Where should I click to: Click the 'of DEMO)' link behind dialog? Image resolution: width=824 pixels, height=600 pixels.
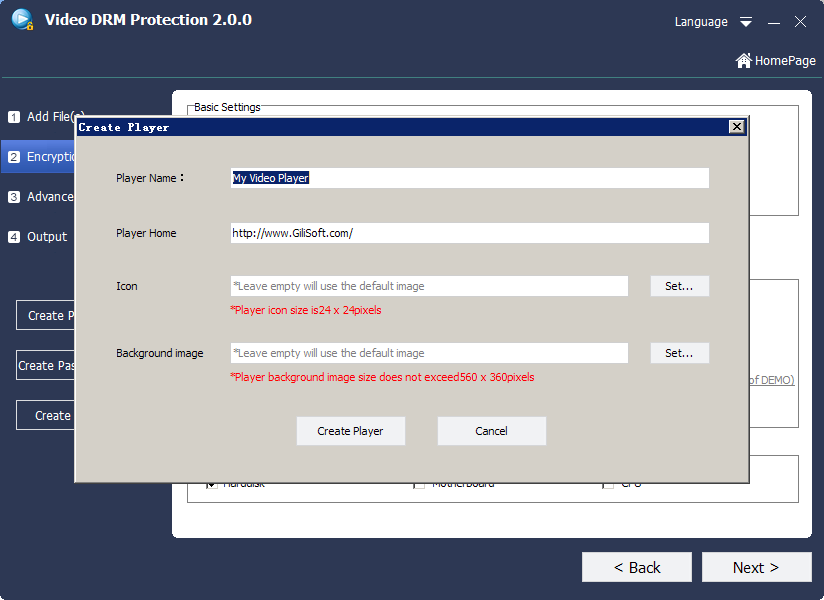(771, 380)
